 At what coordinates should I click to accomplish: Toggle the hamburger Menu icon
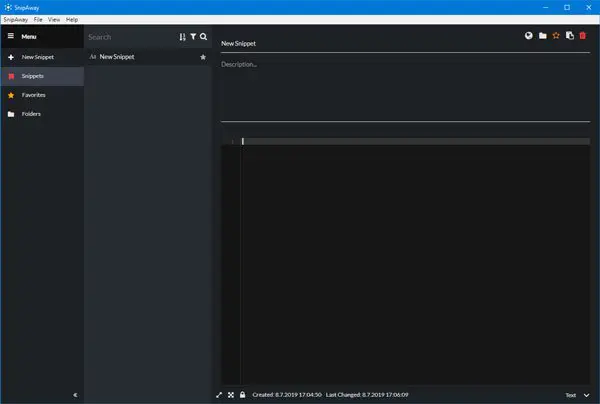(11, 36)
